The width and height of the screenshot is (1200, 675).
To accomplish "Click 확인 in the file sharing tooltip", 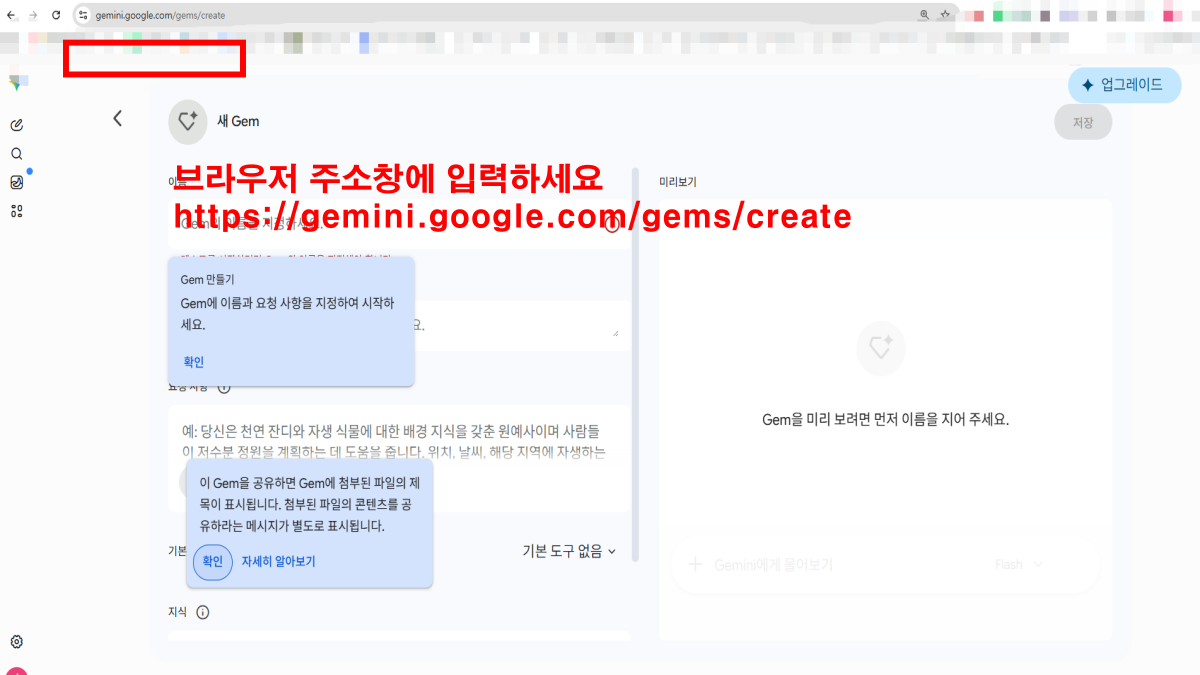I will pyautogui.click(x=213, y=562).
